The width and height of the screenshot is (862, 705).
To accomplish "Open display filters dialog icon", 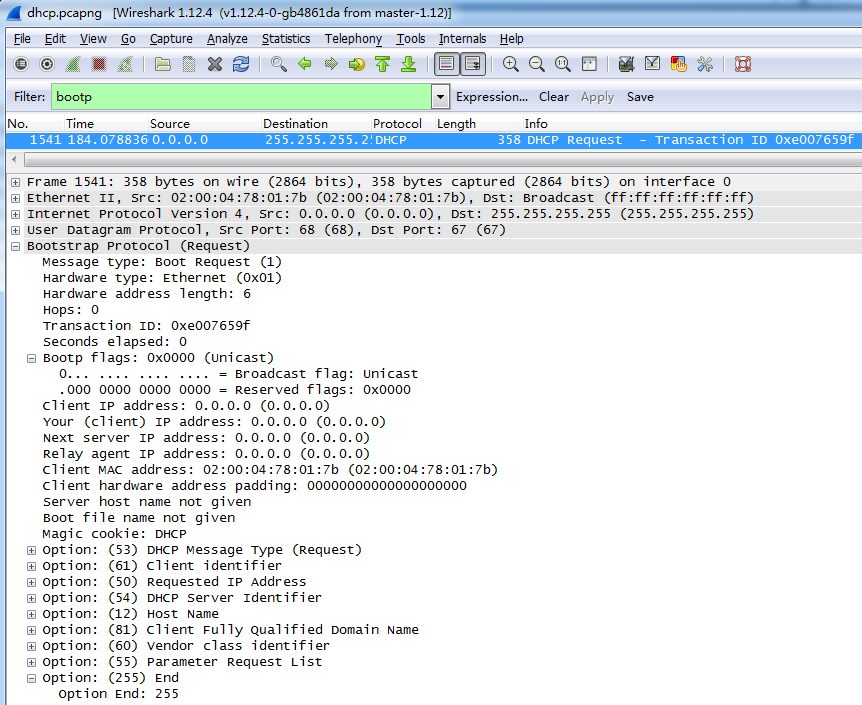I will pyautogui.click(x=653, y=64).
